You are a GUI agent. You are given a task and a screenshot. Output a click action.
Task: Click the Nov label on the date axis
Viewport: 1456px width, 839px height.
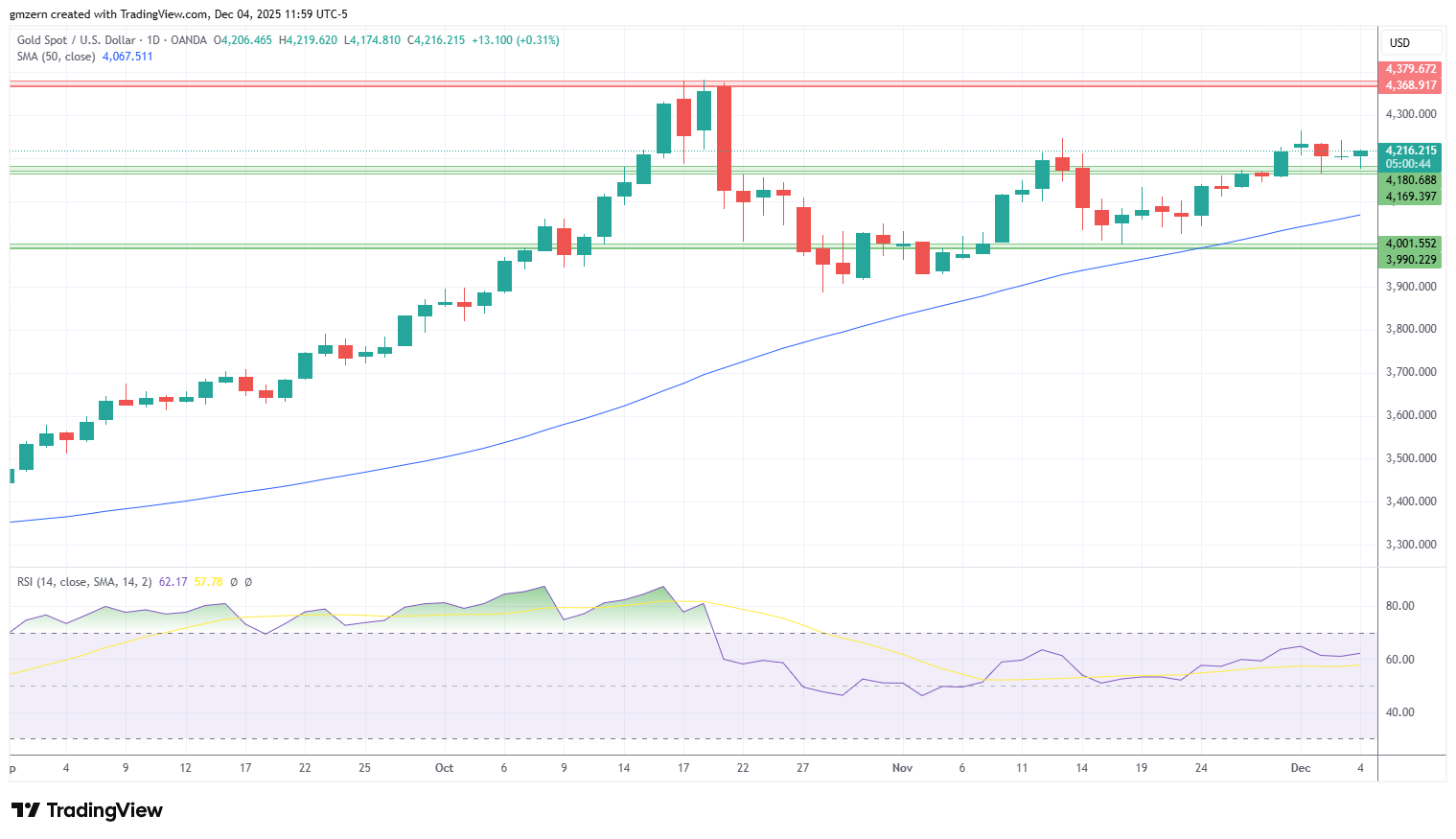[x=902, y=768]
